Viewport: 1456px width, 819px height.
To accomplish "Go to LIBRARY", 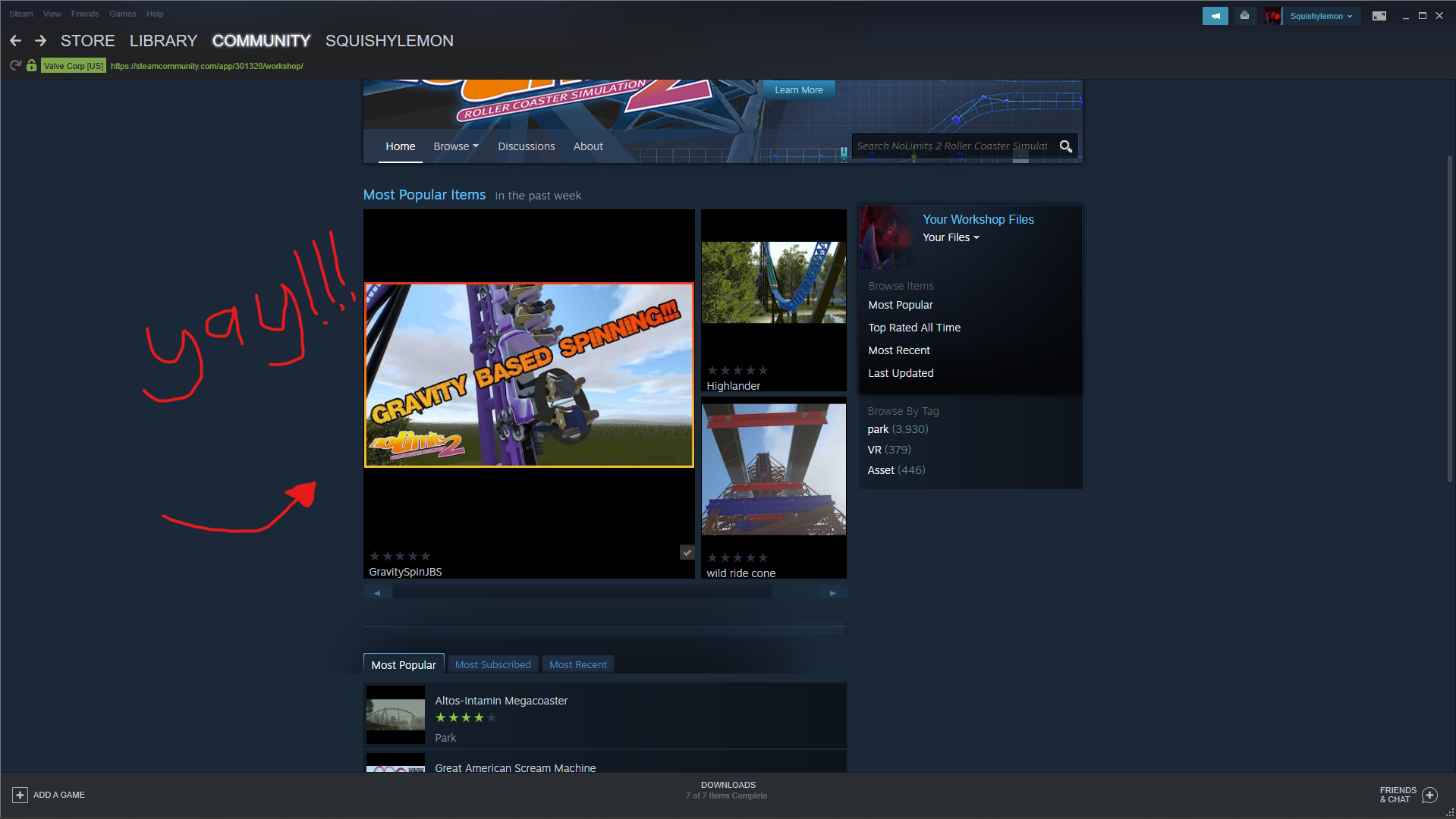I will pos(163,41).
